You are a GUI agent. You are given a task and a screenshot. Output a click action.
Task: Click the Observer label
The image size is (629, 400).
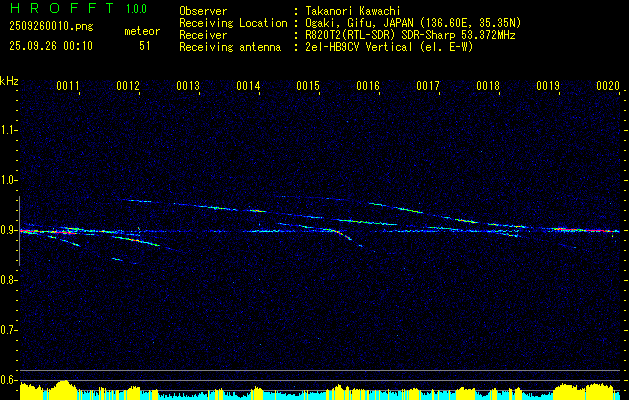(x=203, y=11)
